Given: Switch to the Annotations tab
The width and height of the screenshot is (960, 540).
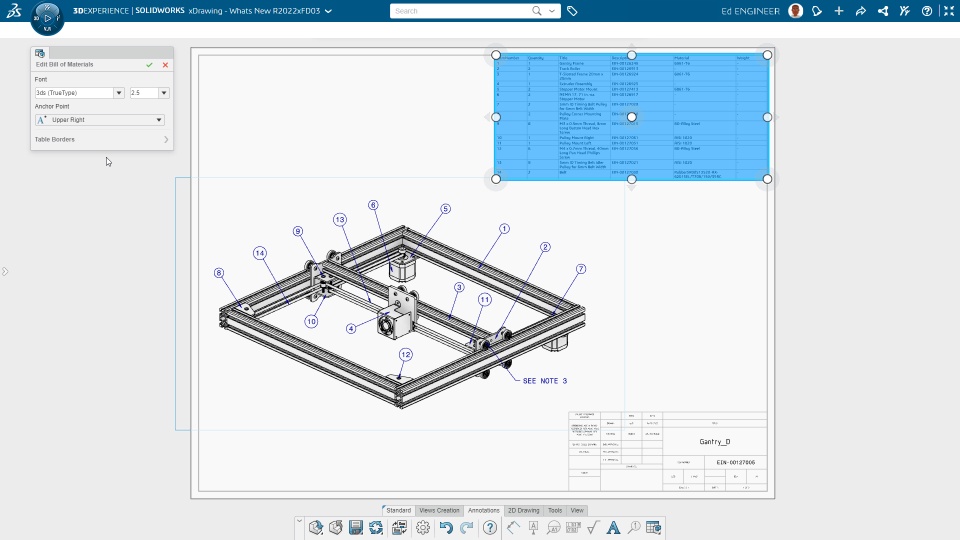Looking at the screenshot, I should coord(484,510).
